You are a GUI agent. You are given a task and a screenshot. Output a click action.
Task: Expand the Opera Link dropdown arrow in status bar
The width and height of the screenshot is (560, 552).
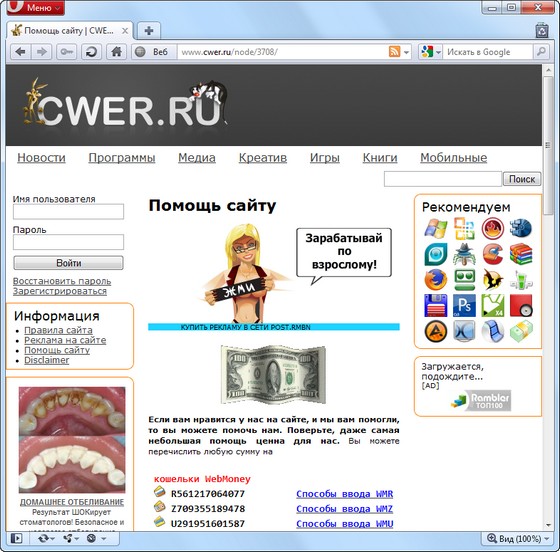point(52,538)
